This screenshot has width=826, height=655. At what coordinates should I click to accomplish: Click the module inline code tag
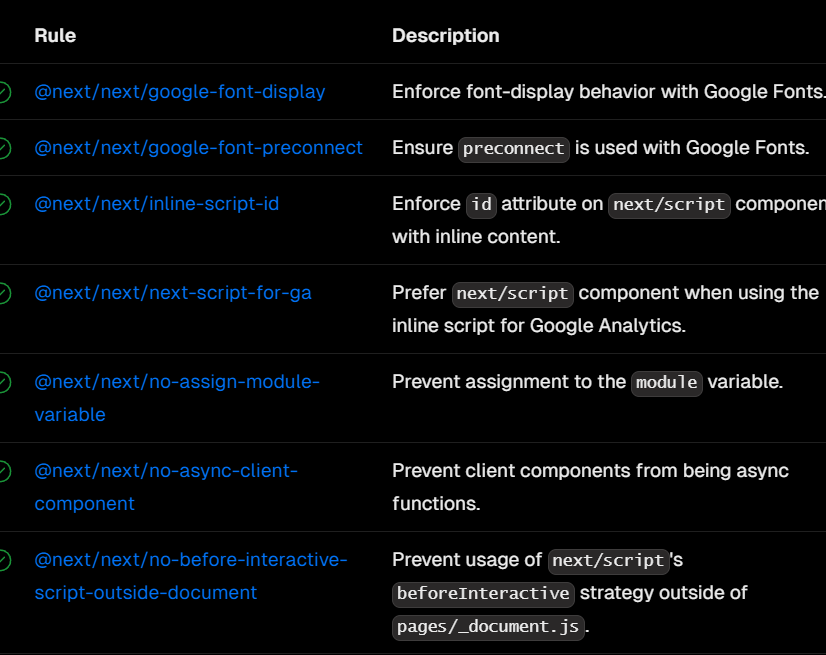tap(666, 383)
